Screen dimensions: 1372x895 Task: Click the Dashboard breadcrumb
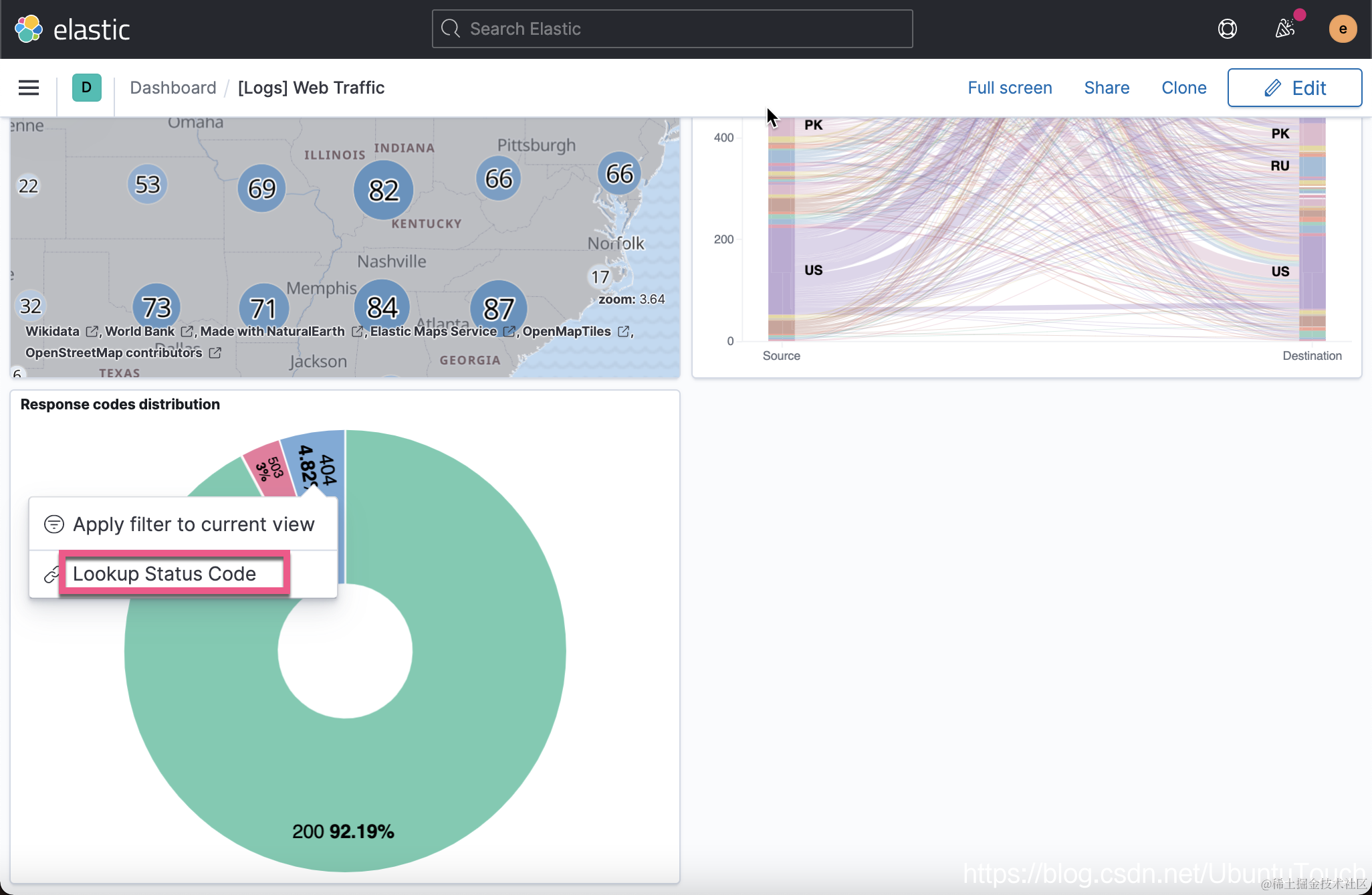click(x=173, y=88)
